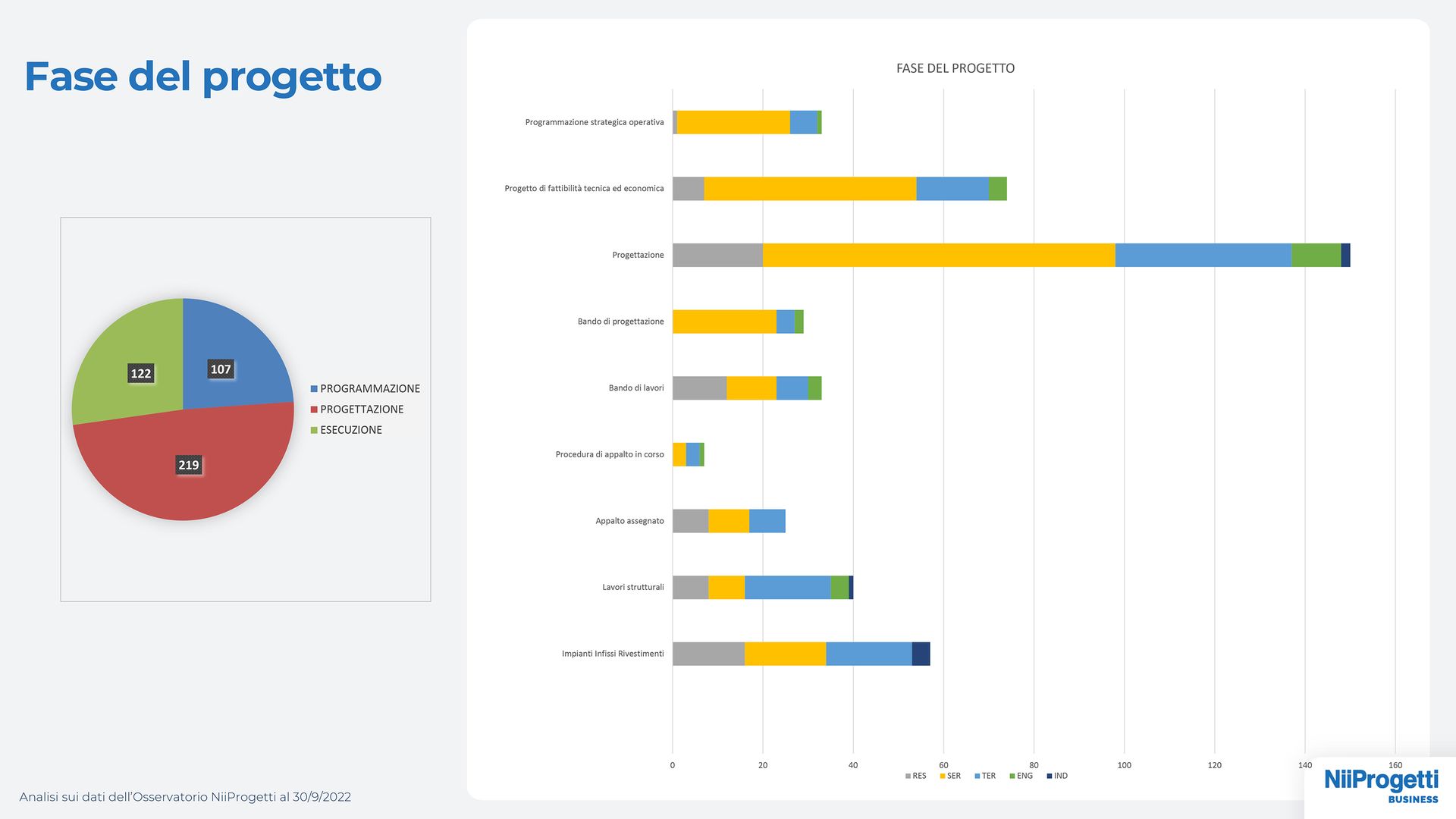Click the blue PROGRAMMAZIONE legend marker
This screenshot has height=819, width=1456.
tap(314, 389)
